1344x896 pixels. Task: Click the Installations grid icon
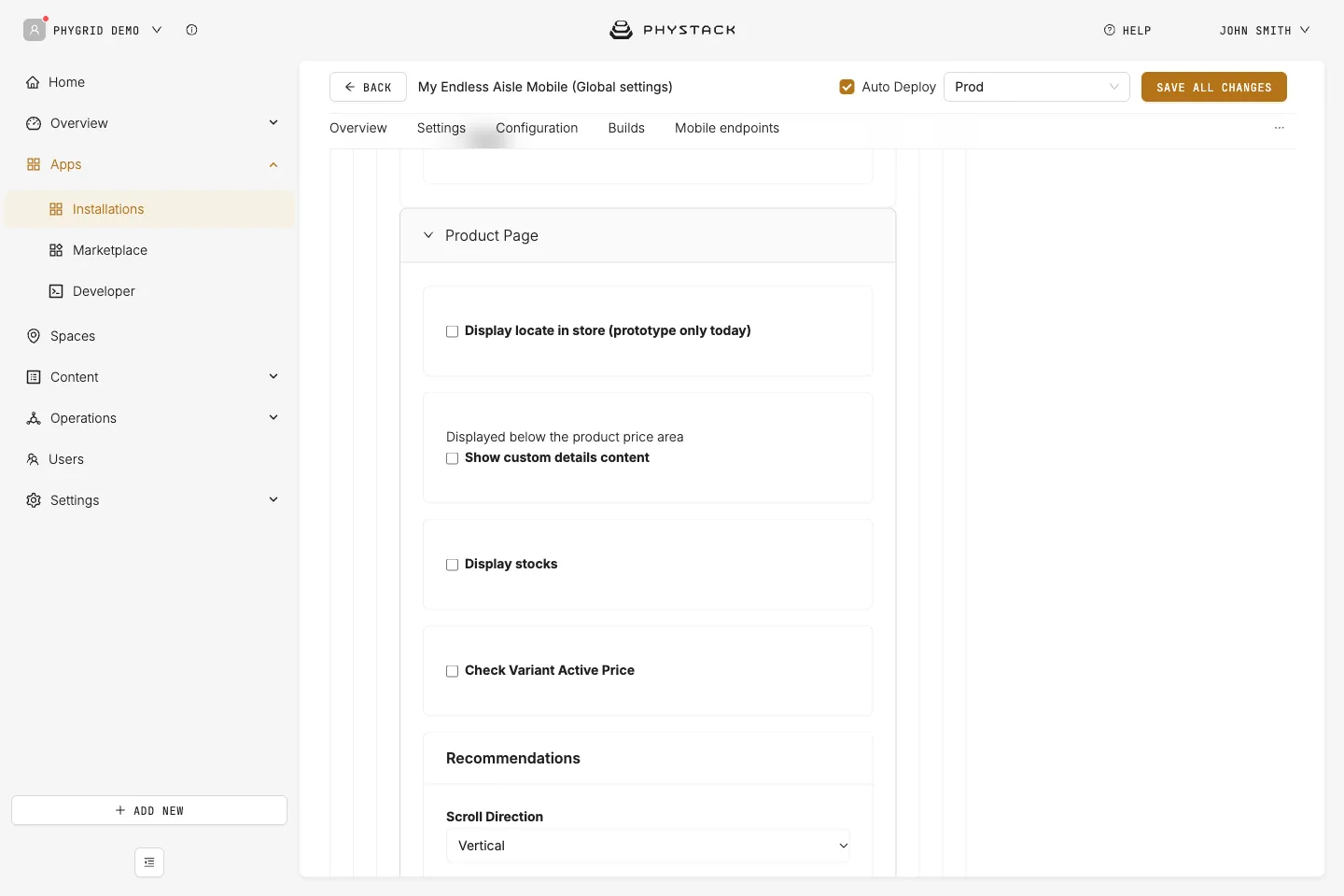click(56, 209)
